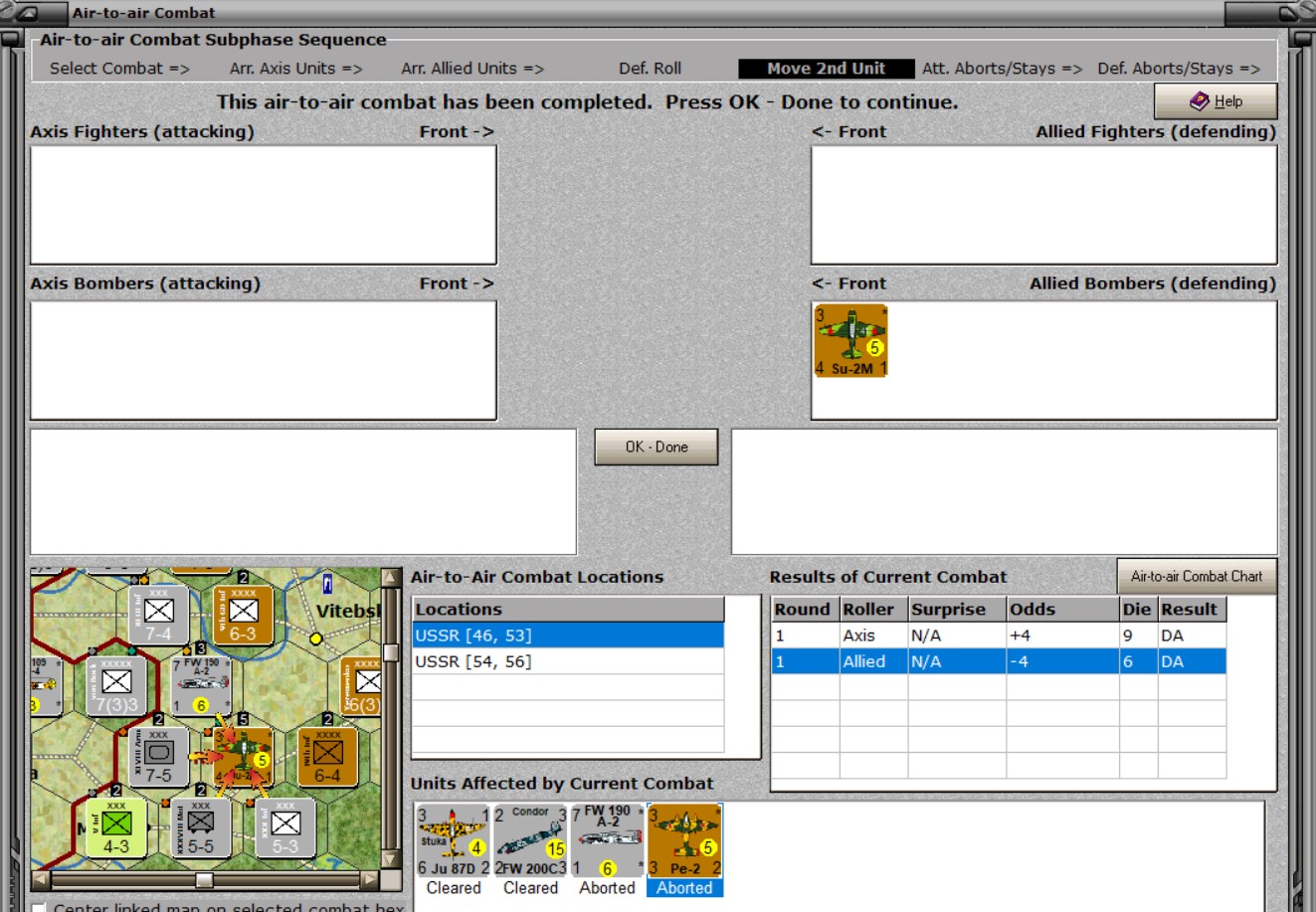Screen dimensions: 1316x912
Task: Click the green 4-3 infantry counter on map
Action: (116, 828)
